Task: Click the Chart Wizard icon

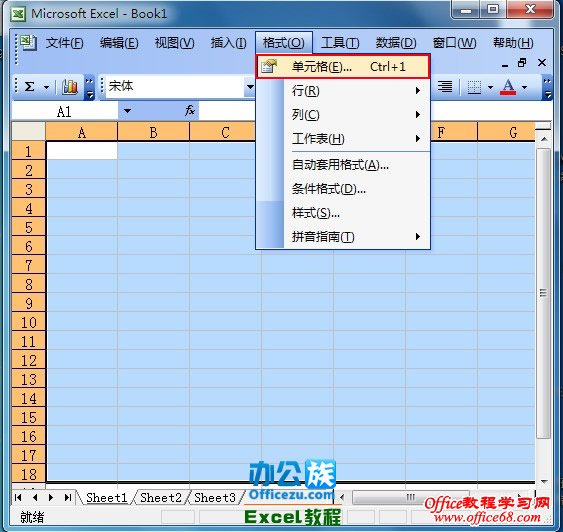Action: click(70, 87)
